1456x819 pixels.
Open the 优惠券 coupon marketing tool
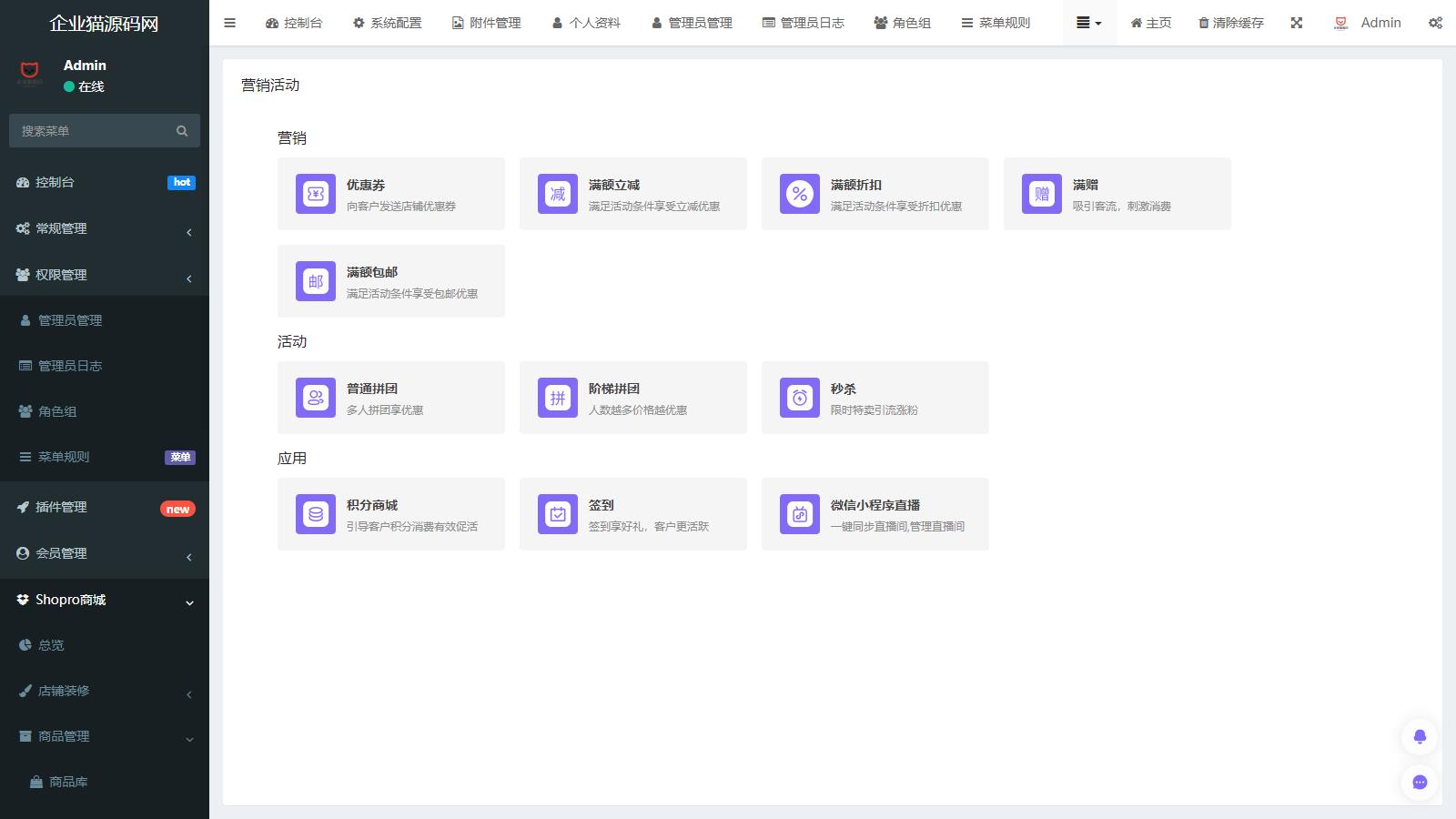click(391, 193)
